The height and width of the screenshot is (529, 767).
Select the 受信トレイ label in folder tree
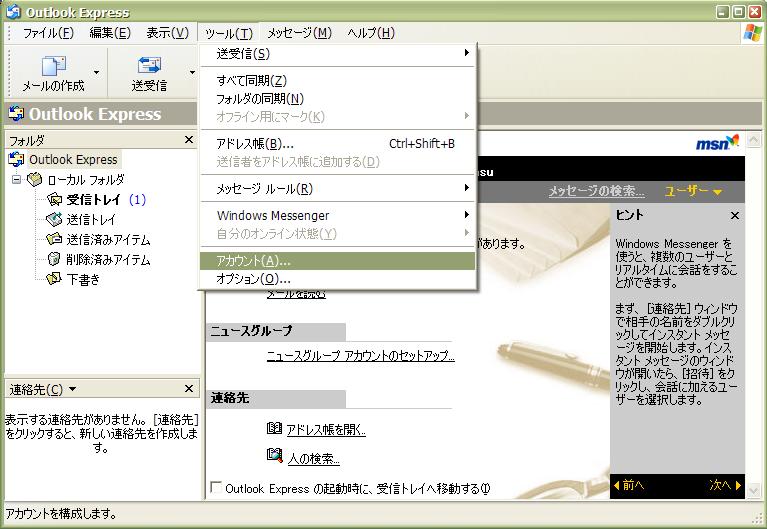pos(93,200)
